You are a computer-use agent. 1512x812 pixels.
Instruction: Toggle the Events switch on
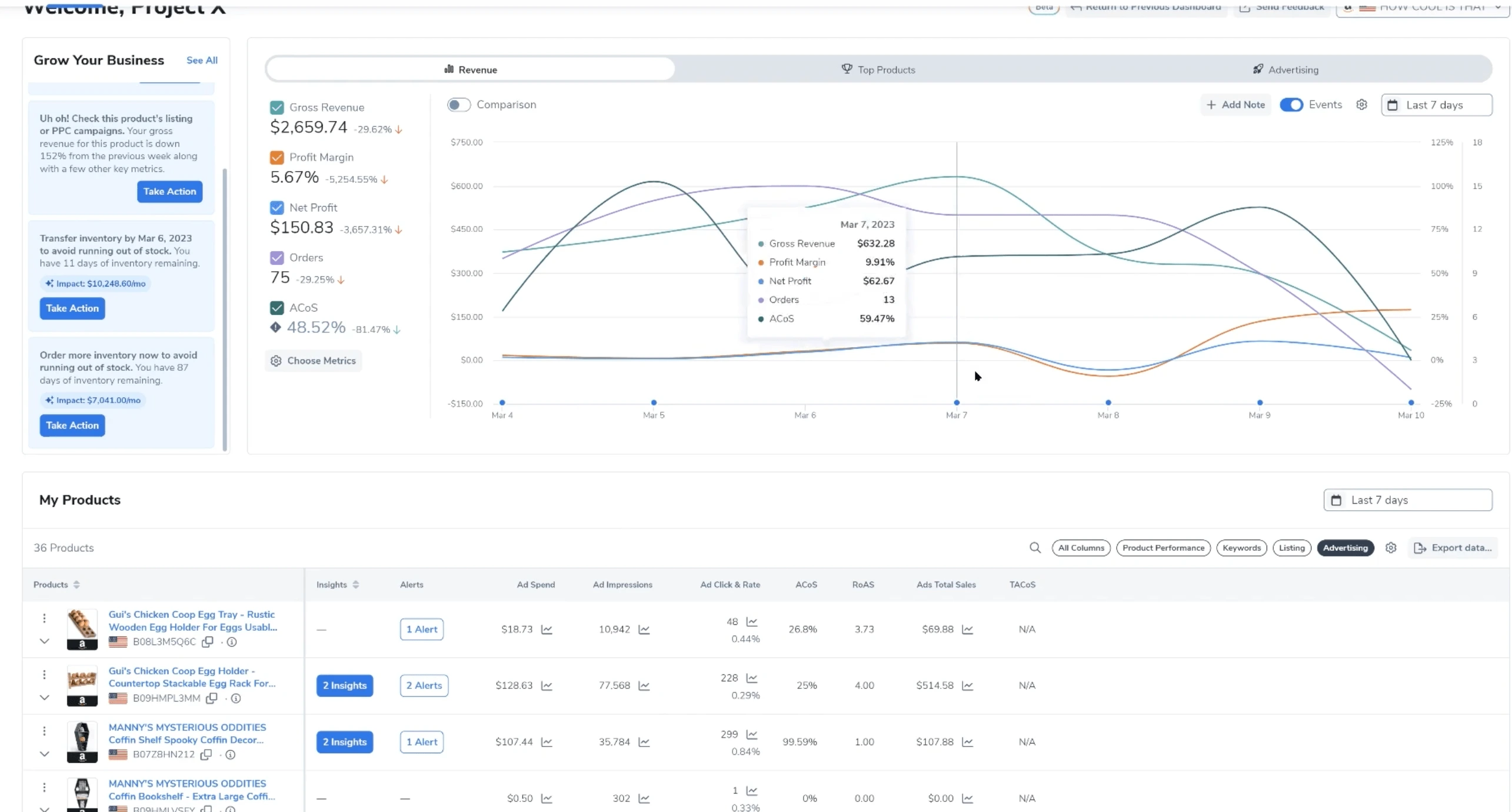pos(1292,105)
